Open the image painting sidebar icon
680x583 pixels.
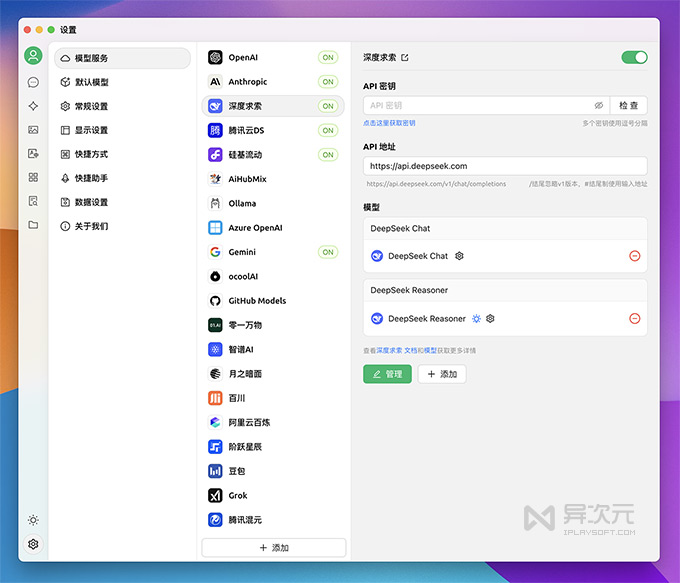(x=33, y=130)
